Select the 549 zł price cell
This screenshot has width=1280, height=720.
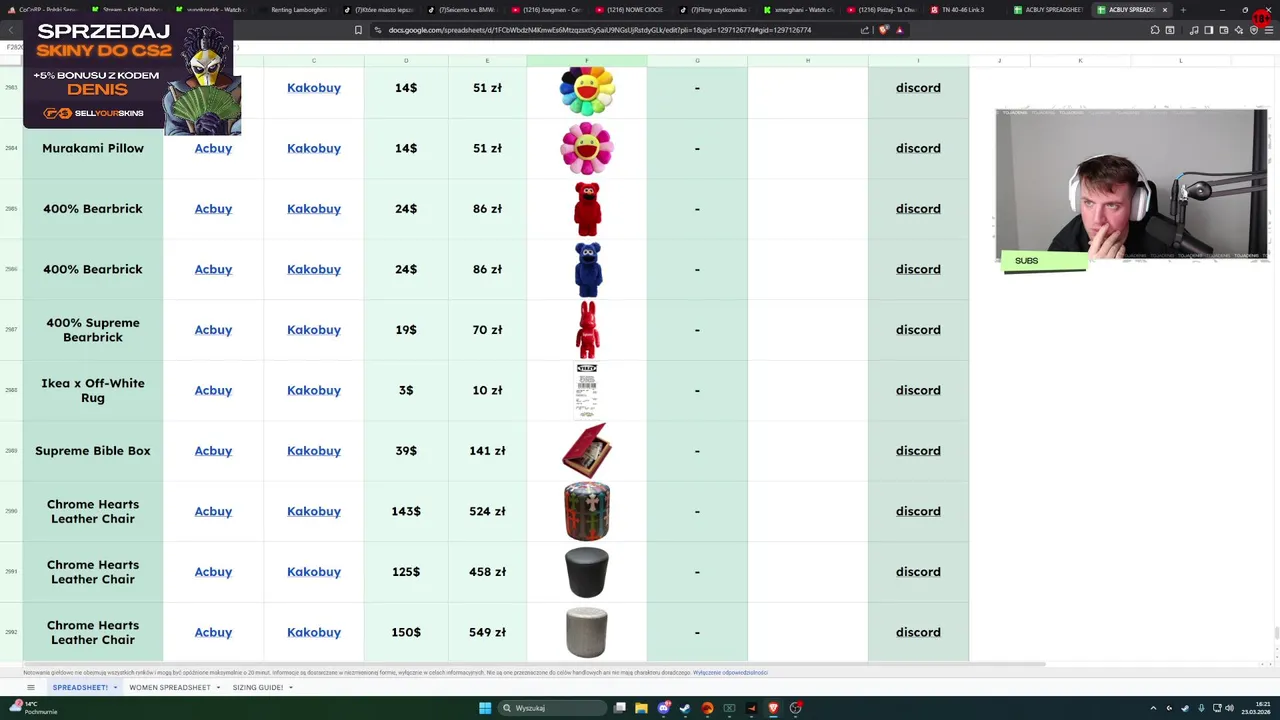click(487, 632)
